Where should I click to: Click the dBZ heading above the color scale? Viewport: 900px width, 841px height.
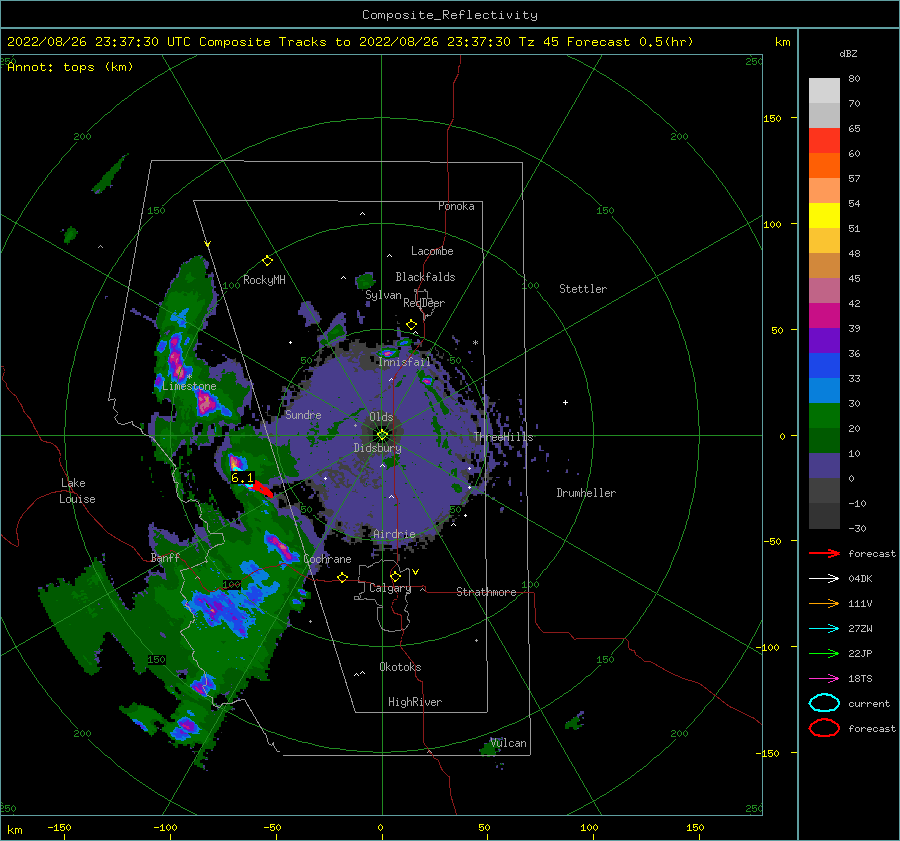coord(848,53)
